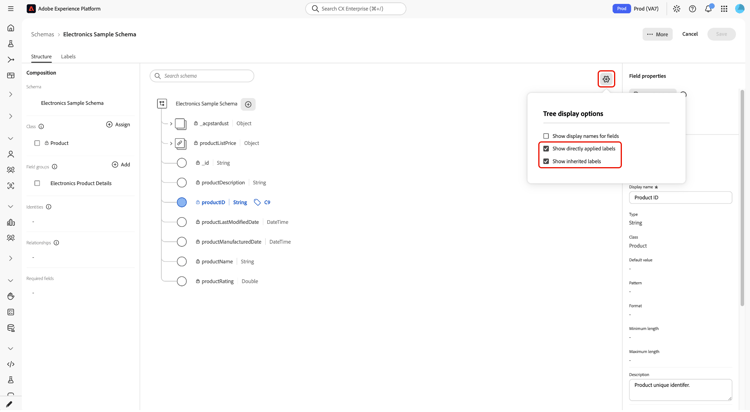
Task: Open the Dashboards icon in the sidebar
Action: tap(11, 76)
